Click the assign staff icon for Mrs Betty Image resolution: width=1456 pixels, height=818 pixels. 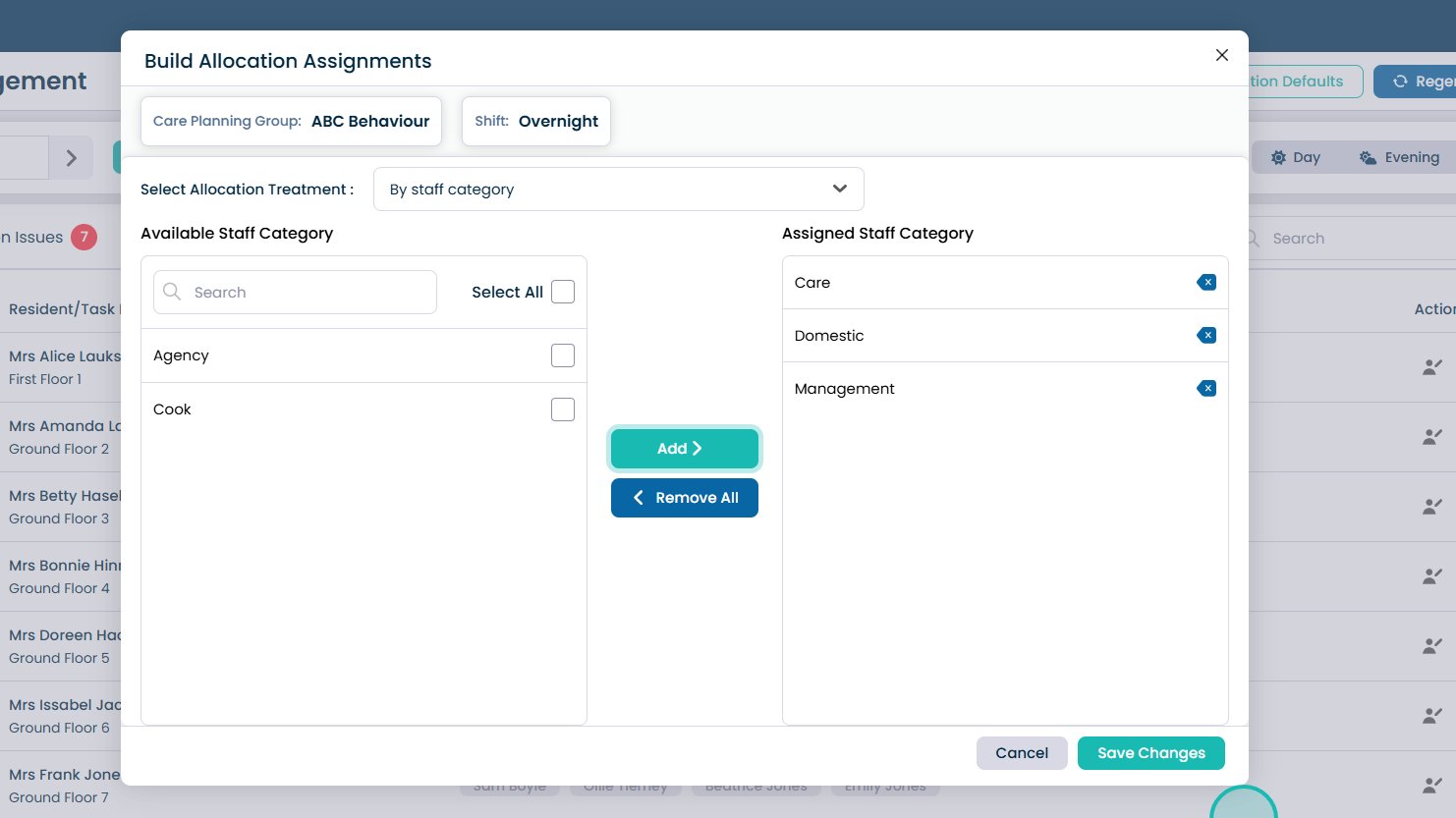[1432, 507]
